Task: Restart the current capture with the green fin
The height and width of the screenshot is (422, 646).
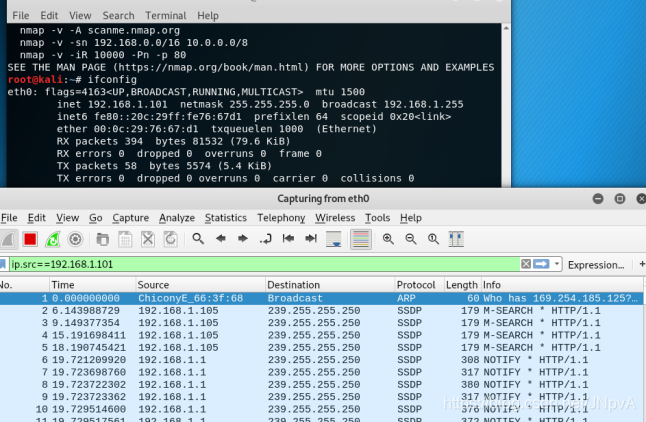Action: 53,239
